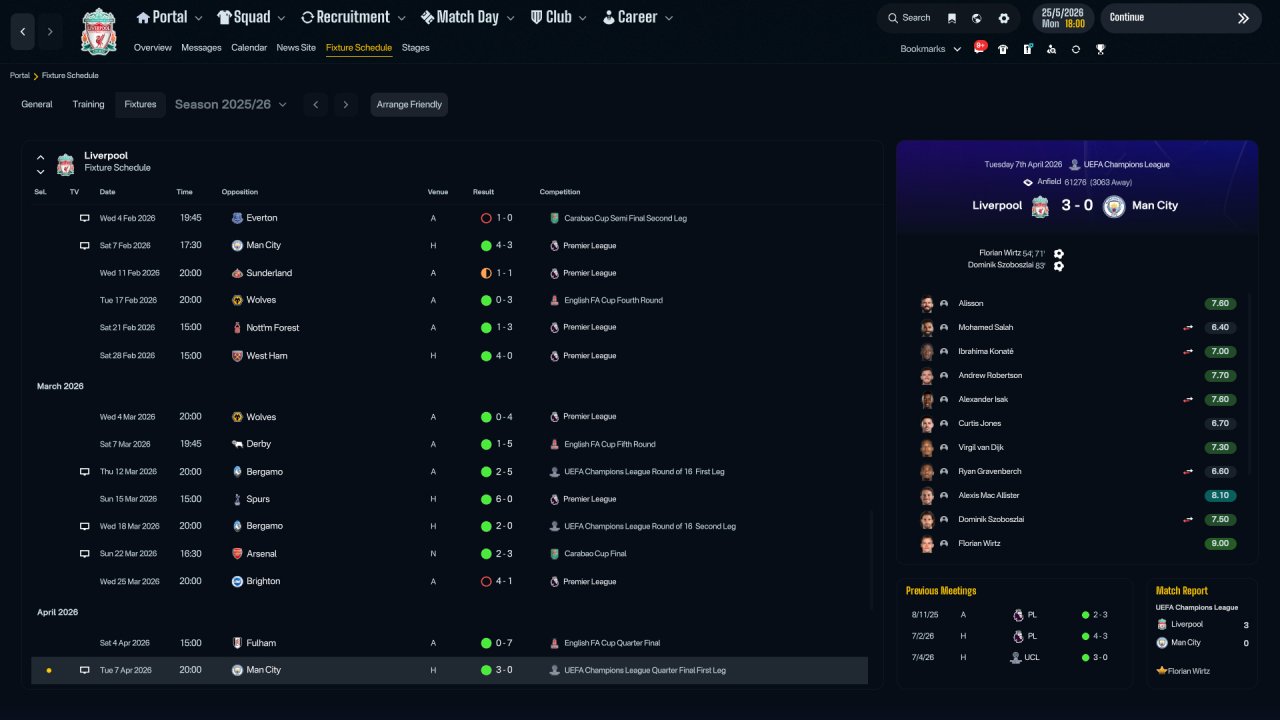The width and height of the screenshot is (1280, 720).
Task: Open the Squad menu
Action: pyautogui.click(x=251, y=17)
